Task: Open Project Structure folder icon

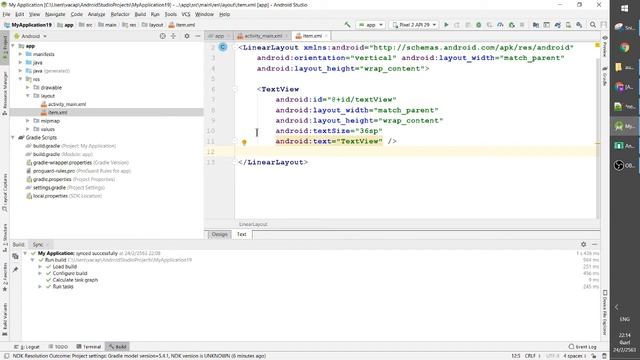Action: 536,25
